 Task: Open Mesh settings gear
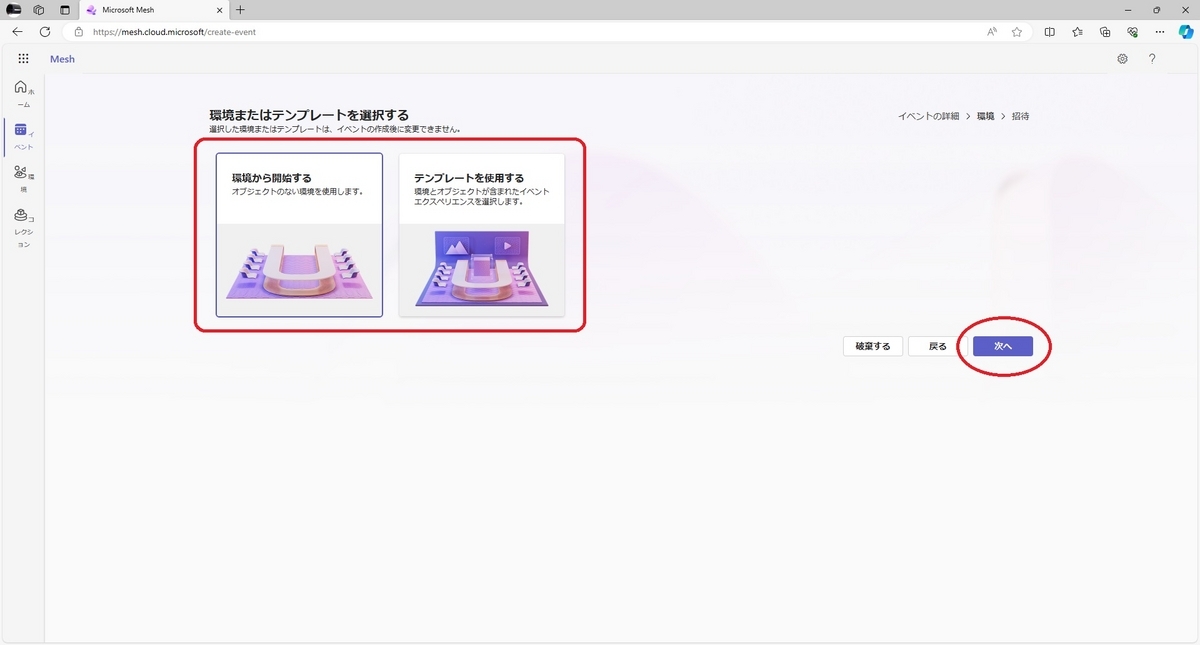click(x=1122, y=59)
